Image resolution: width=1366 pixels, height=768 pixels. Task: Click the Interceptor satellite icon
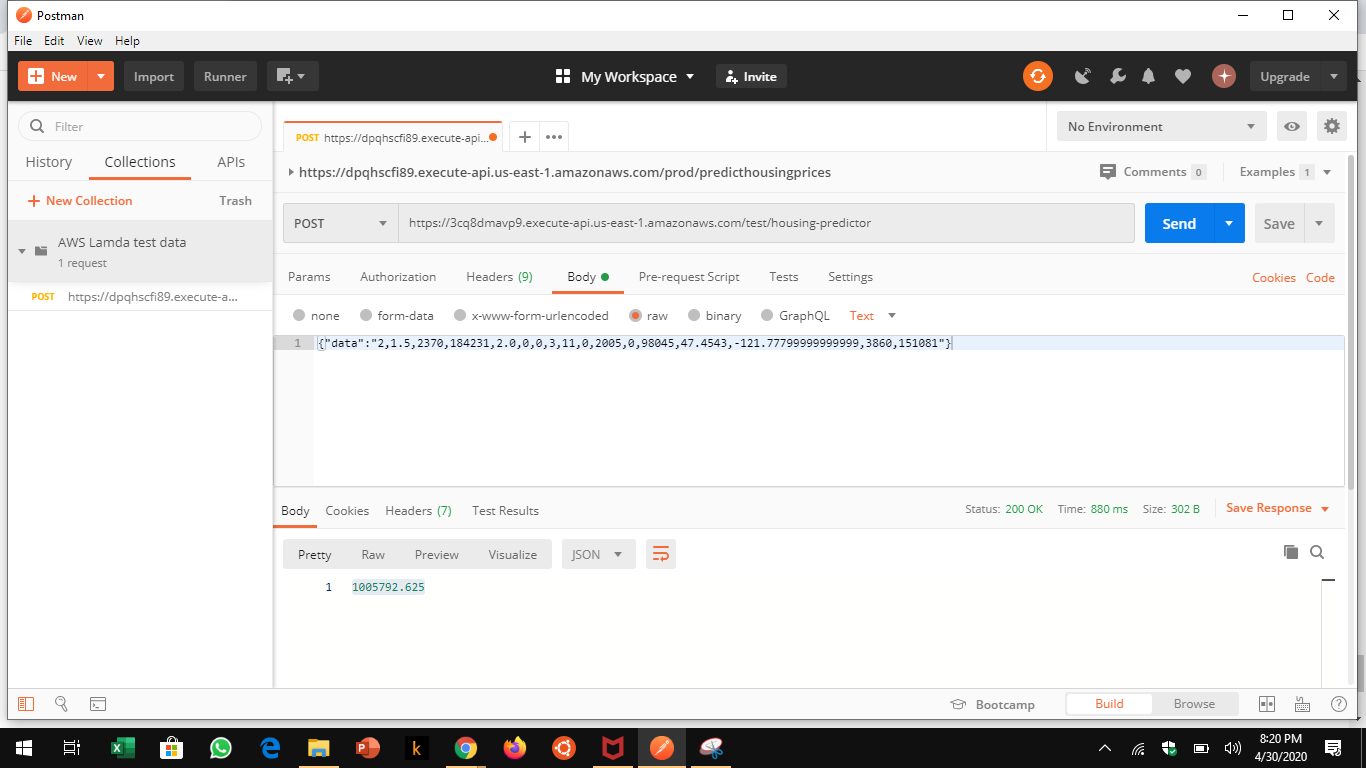tap(1082, 76)
